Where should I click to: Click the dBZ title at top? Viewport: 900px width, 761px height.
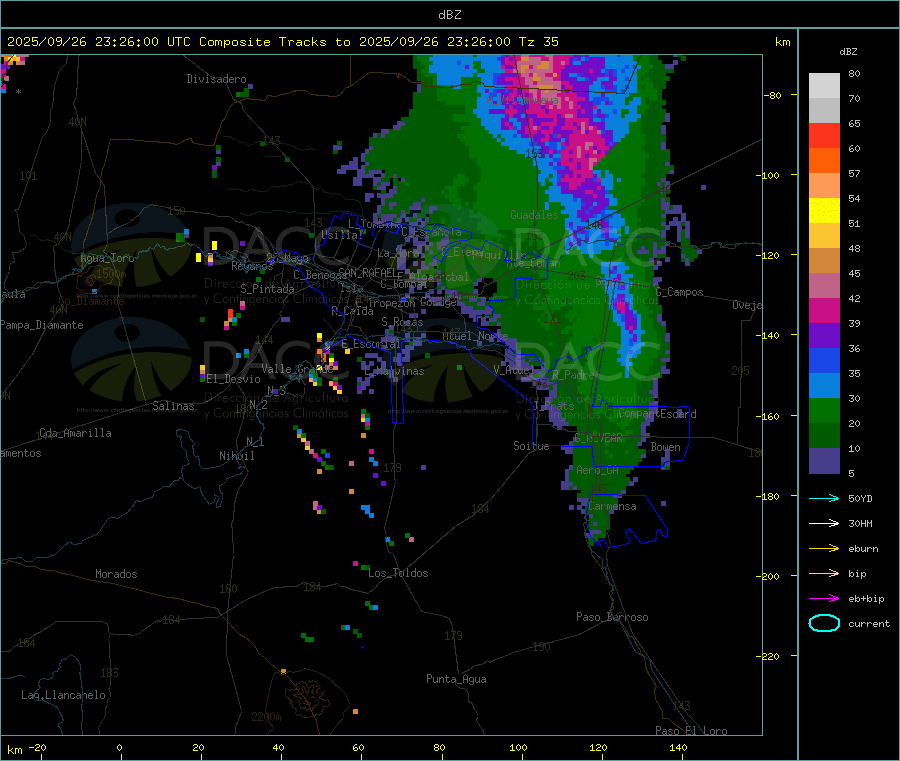pyautogui.click(x=449, y=15)
